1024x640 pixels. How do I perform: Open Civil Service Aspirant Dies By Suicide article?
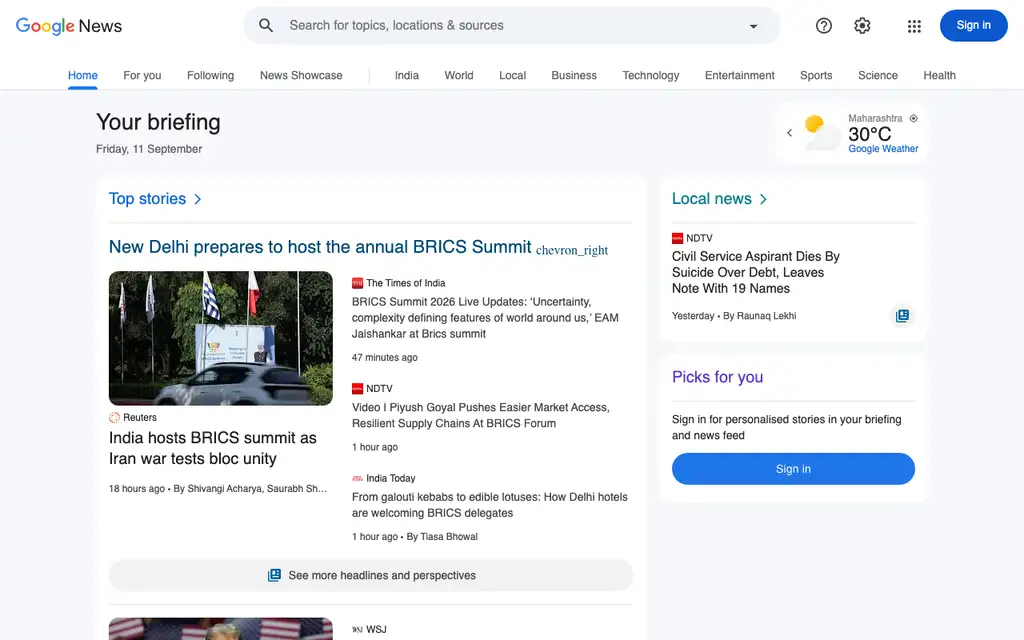point(756,272)
